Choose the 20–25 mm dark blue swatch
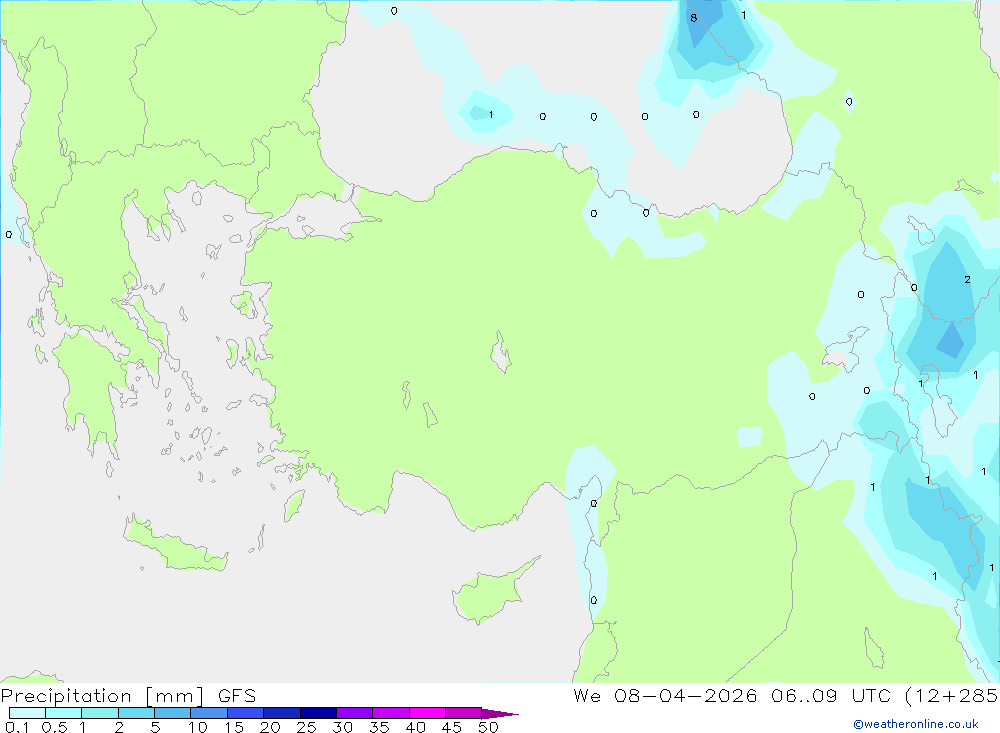 click(x=282, y=713)
